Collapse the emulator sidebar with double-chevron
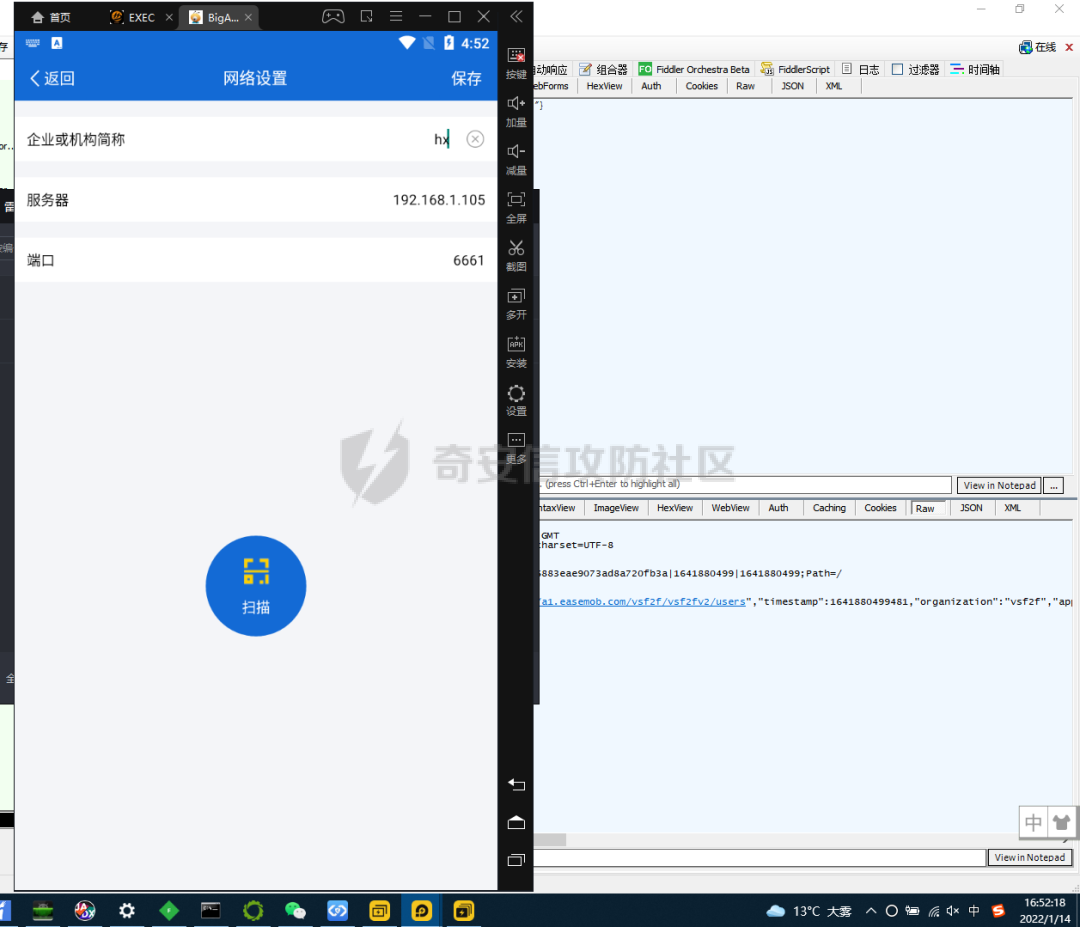 click(x=516, y=17)
